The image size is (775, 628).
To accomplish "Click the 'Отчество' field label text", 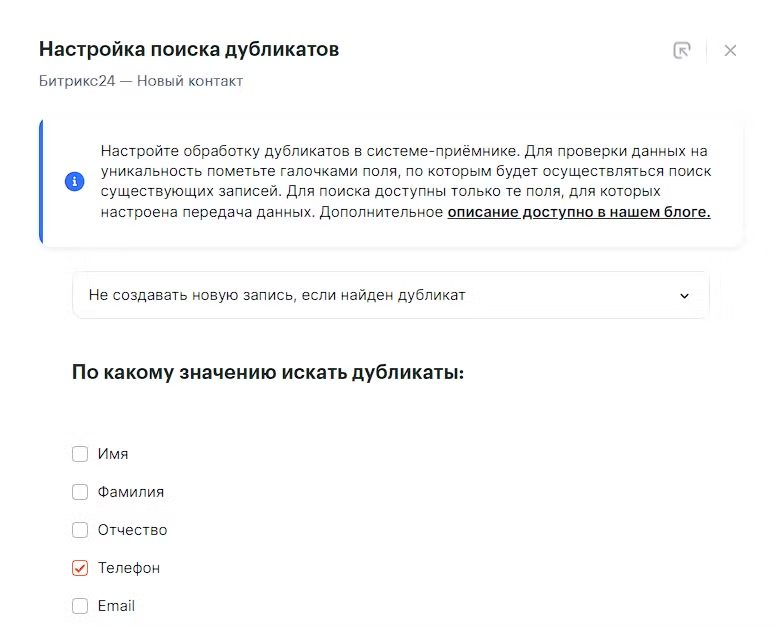I will [132, 530].
